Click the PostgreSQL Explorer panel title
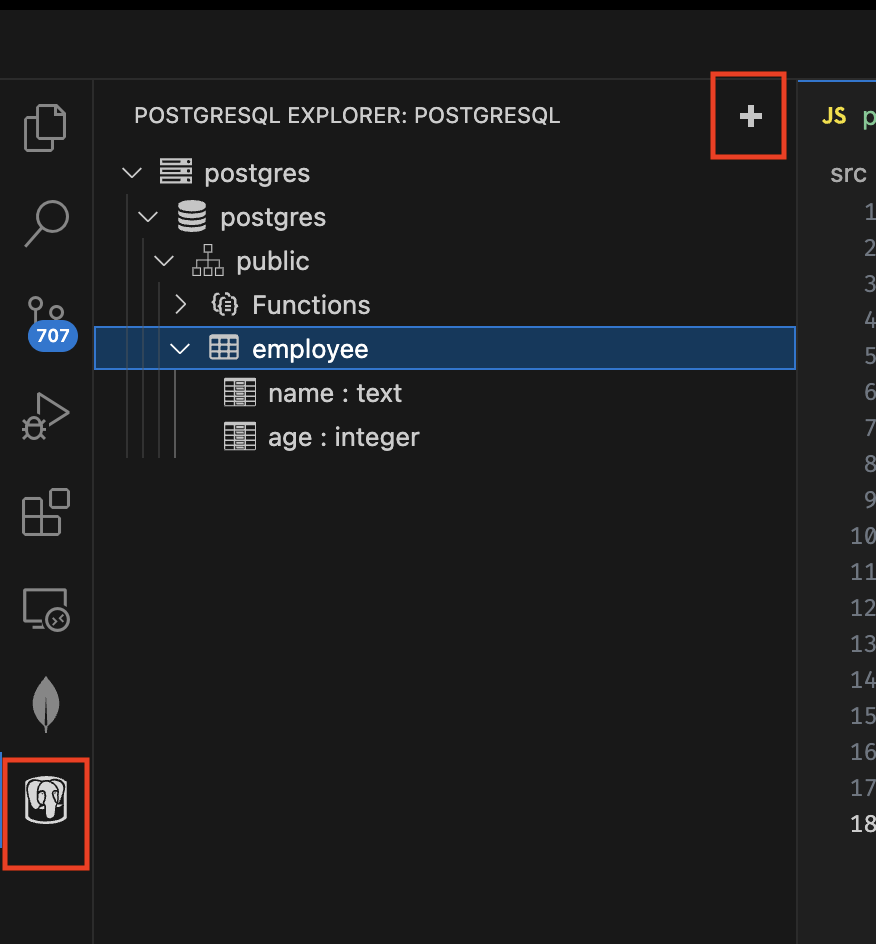Image resolution: width=876 pixels, height=944 pixels. click(347, 115)
